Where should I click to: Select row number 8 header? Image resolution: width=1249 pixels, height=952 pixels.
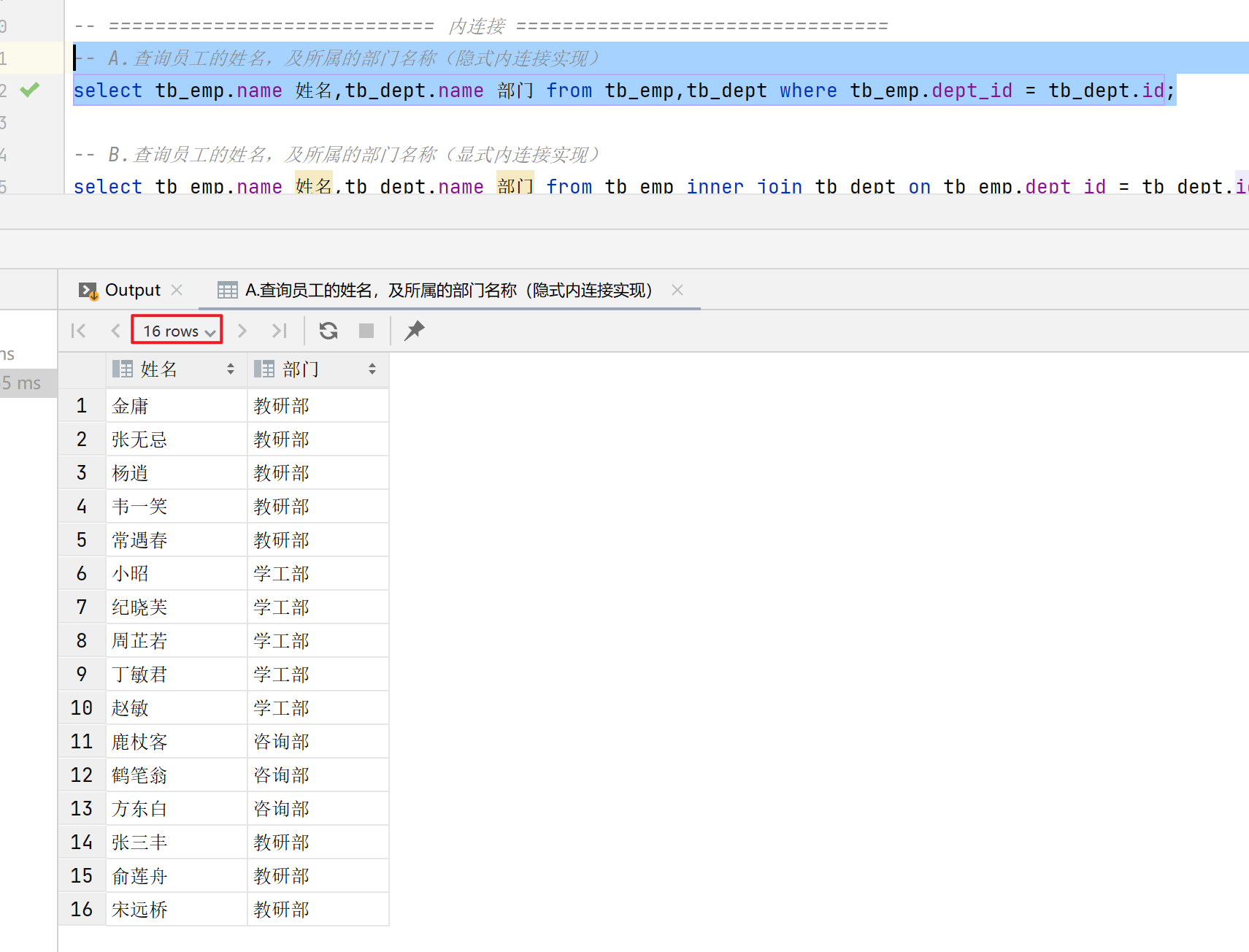point(82,641)
